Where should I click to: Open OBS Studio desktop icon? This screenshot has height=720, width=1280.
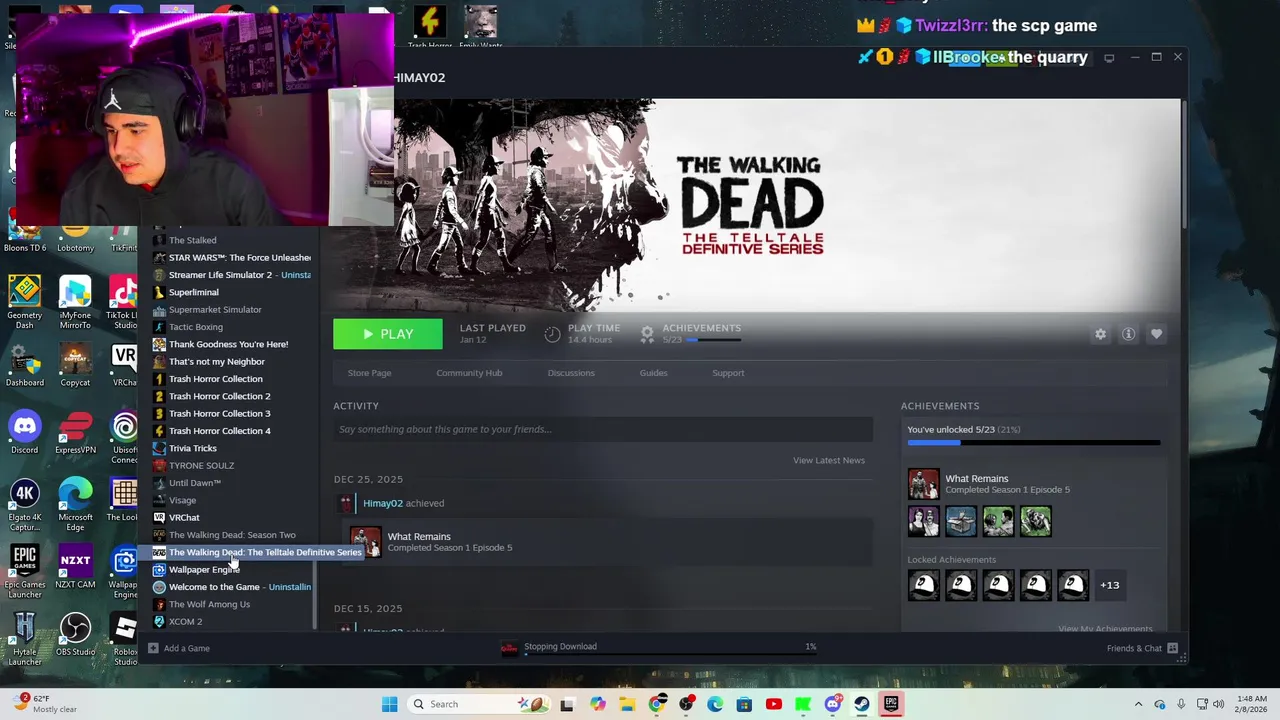click(x=75, y=634)
